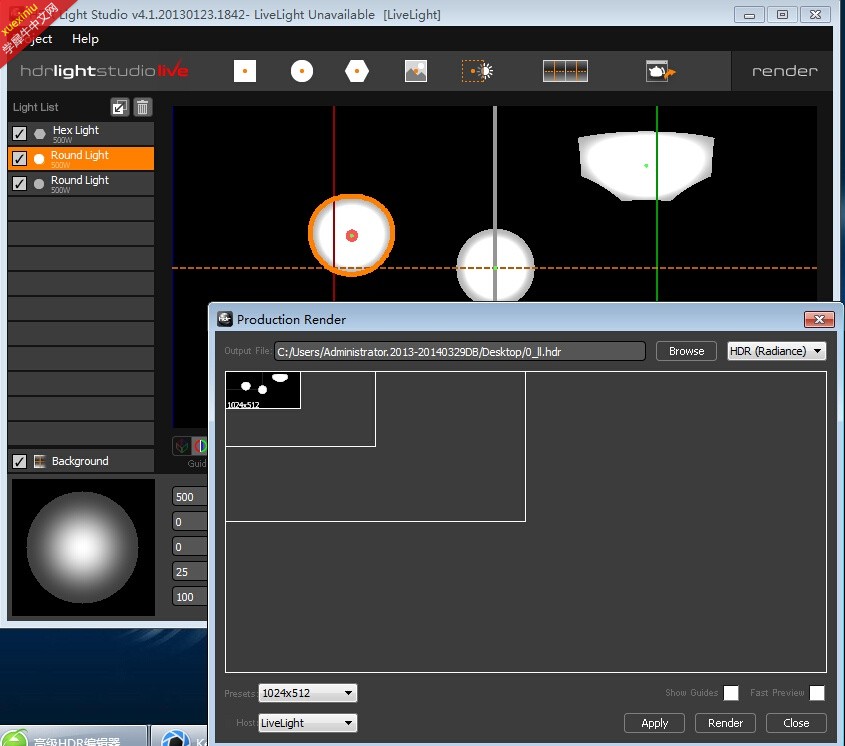This screenshot has height=746, width=845.
Task: Click the render button in header
Action: 784,71
